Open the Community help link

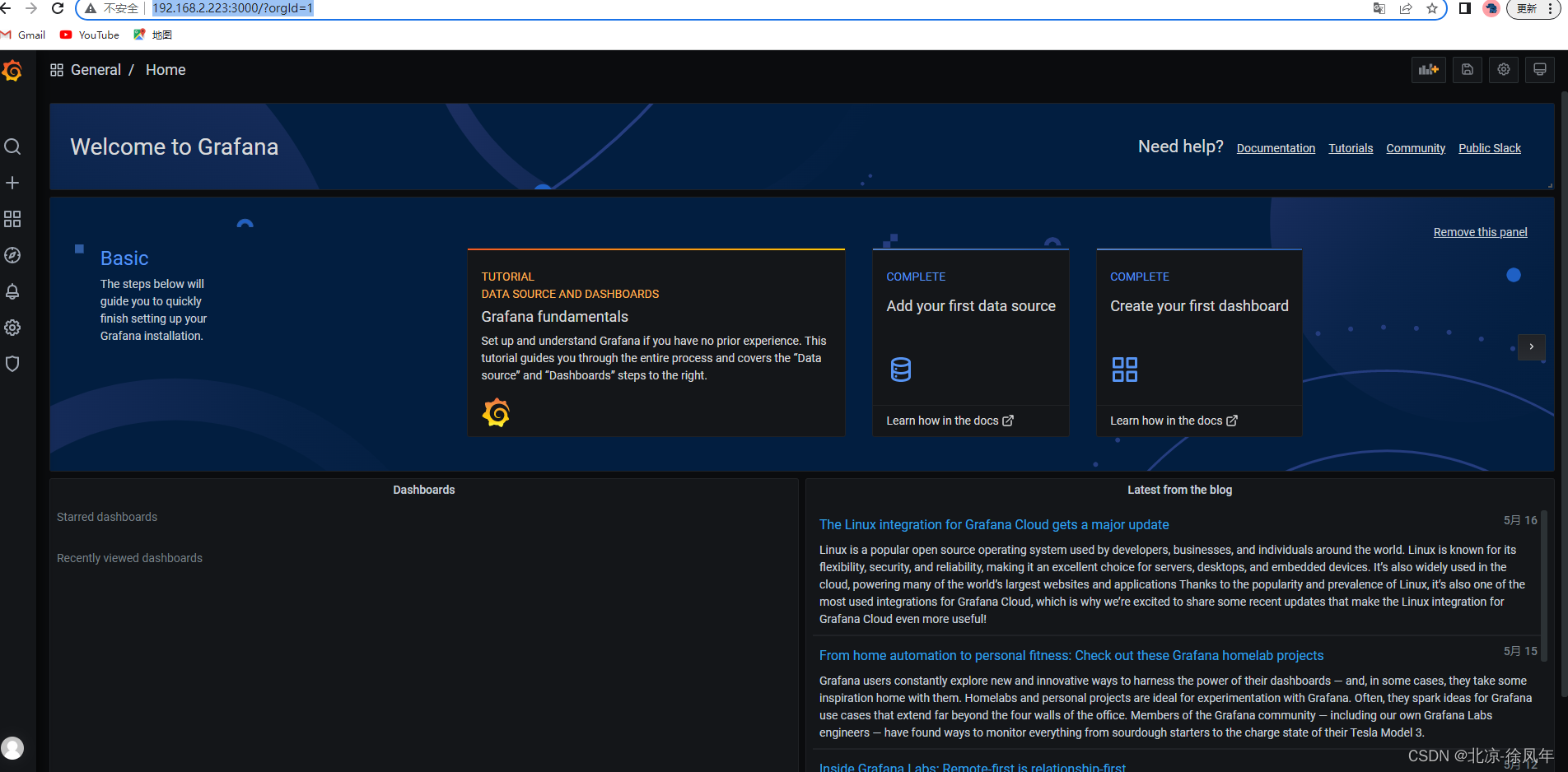point(1416,148)
